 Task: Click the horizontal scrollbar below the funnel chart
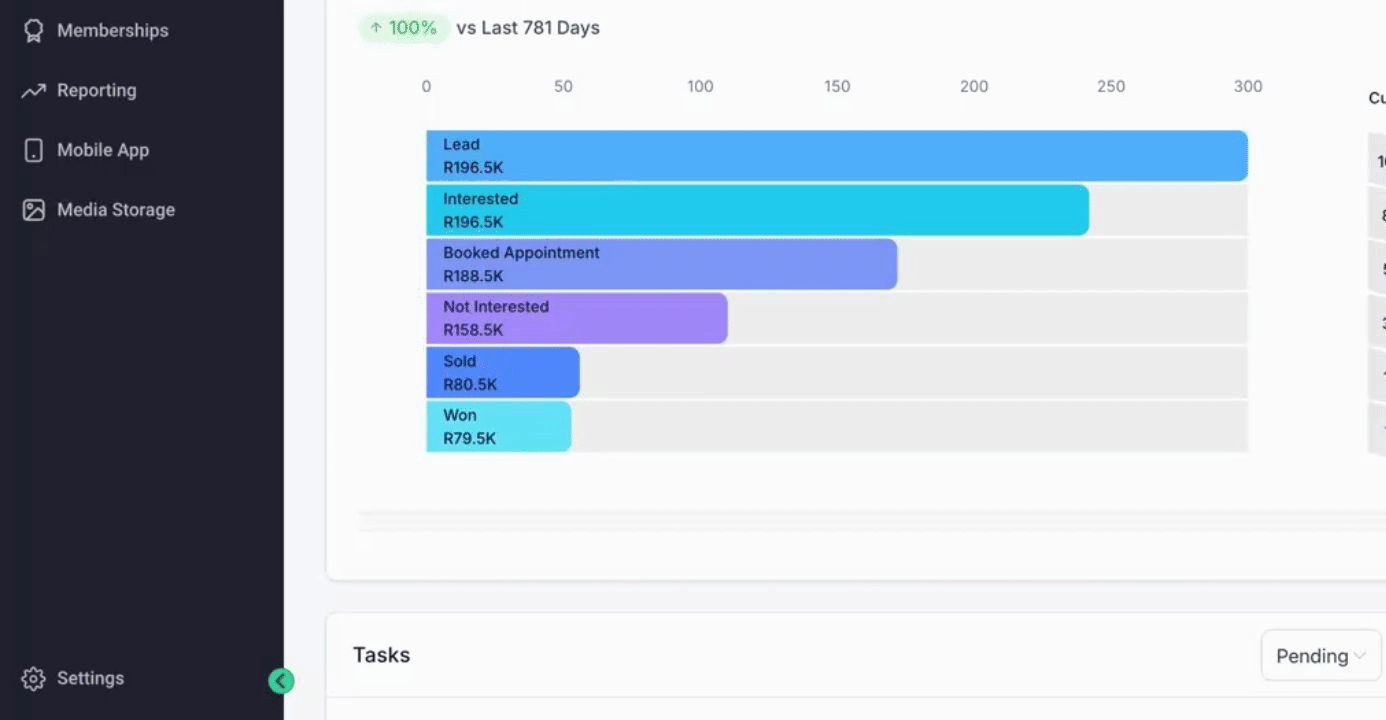pyautogui.click(x=870, y=521)
